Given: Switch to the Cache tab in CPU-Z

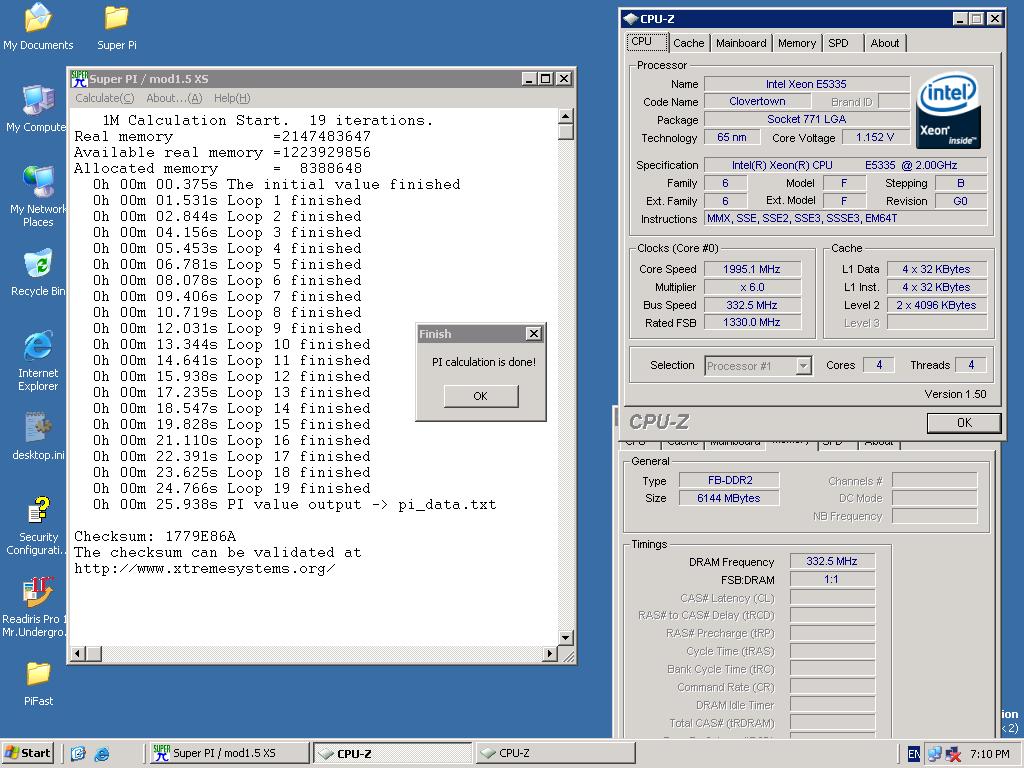Looking at the screenshot, I should 688,43.
